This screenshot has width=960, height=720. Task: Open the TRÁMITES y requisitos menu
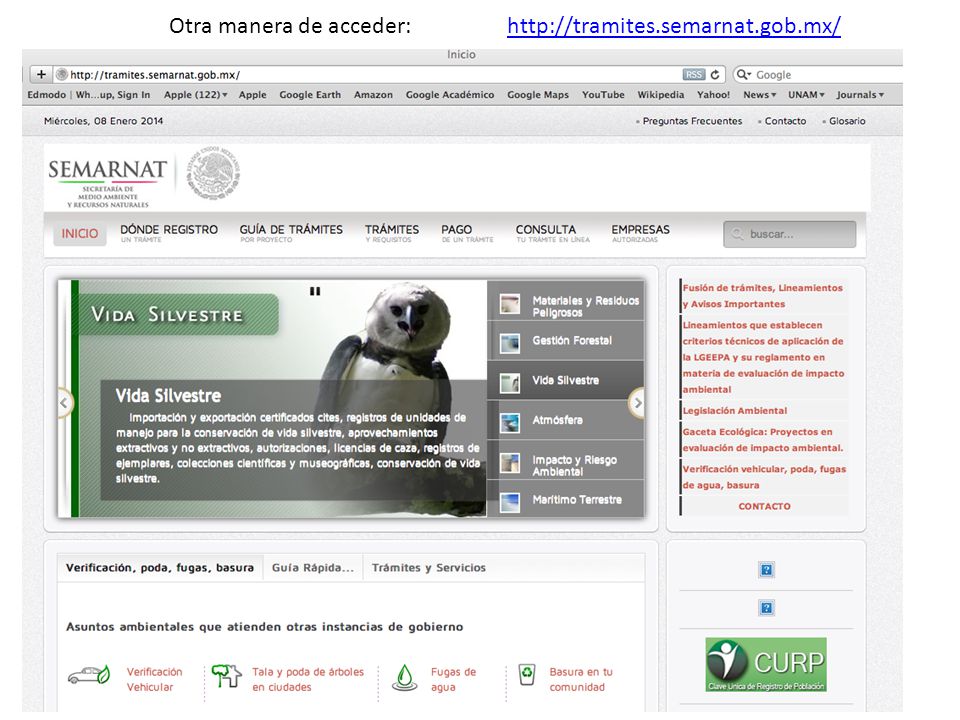coord(392,233)
